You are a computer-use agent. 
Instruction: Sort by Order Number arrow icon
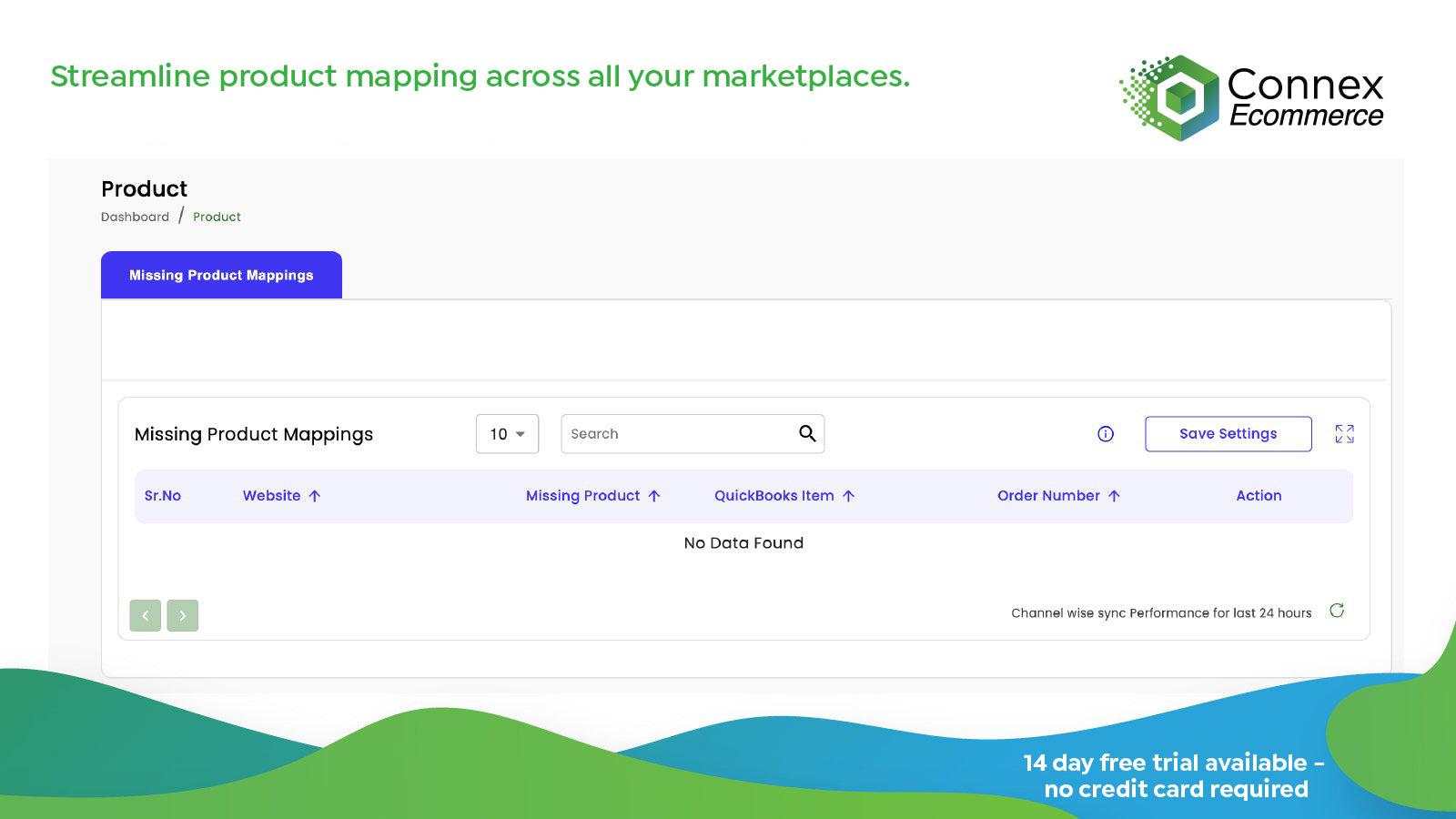(x=1114, y=496)
